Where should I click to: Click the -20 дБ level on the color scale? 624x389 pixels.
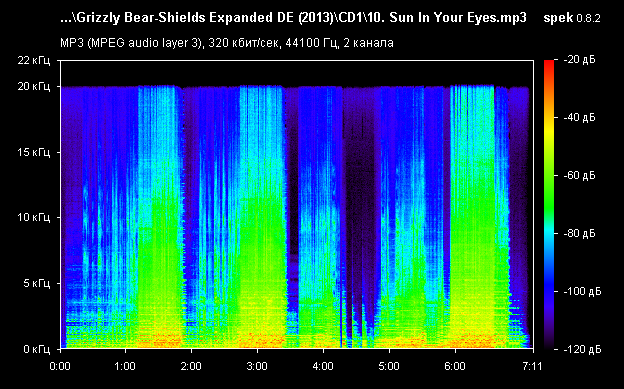579,60
